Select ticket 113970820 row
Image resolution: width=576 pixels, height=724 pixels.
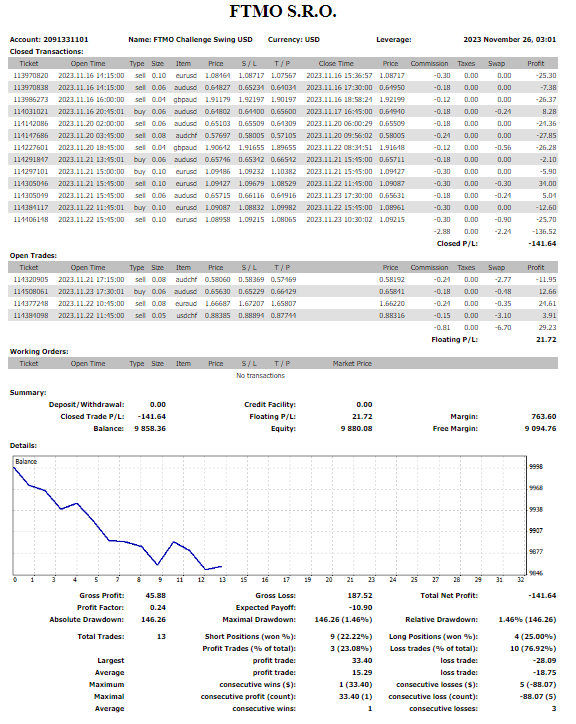[283, 76]
